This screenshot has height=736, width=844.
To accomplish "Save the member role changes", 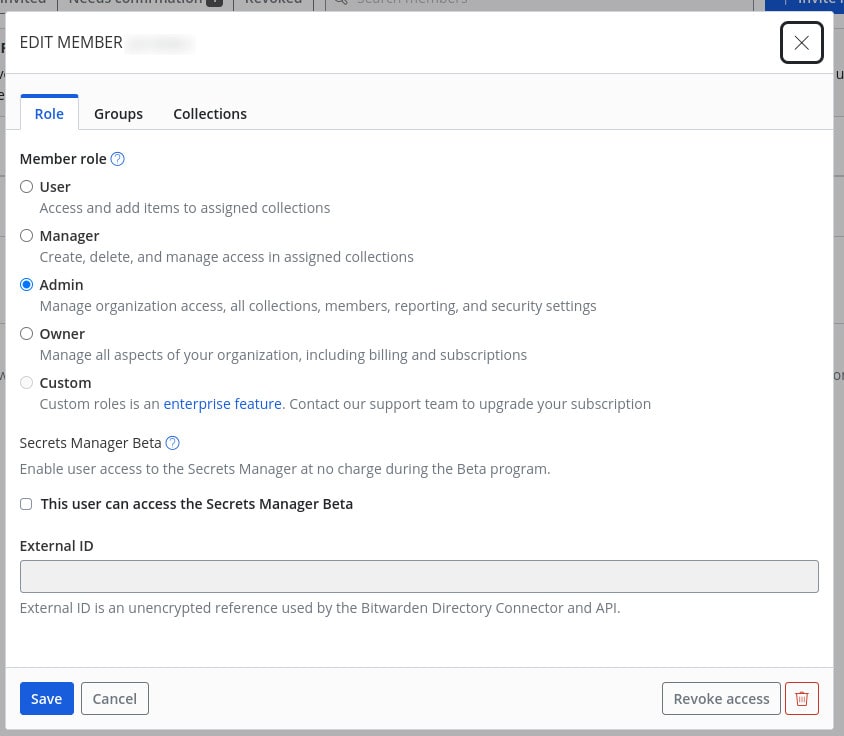I will 46,698.
